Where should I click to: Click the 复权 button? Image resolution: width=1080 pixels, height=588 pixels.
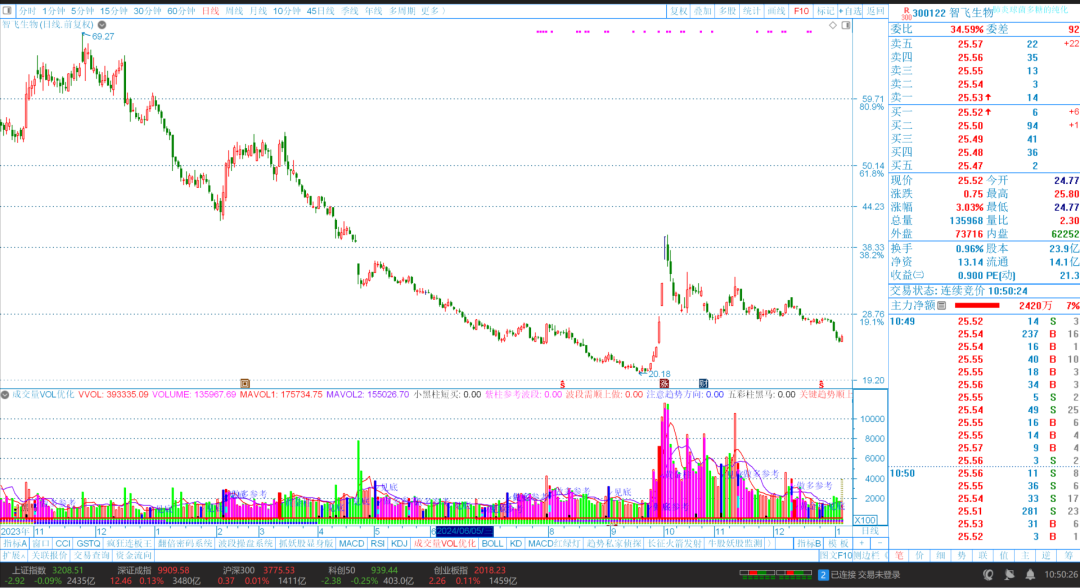(x=678, y=11)
